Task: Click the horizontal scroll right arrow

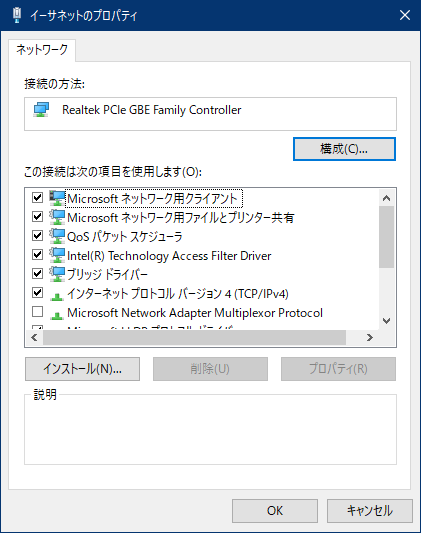Action: (370, 338)
